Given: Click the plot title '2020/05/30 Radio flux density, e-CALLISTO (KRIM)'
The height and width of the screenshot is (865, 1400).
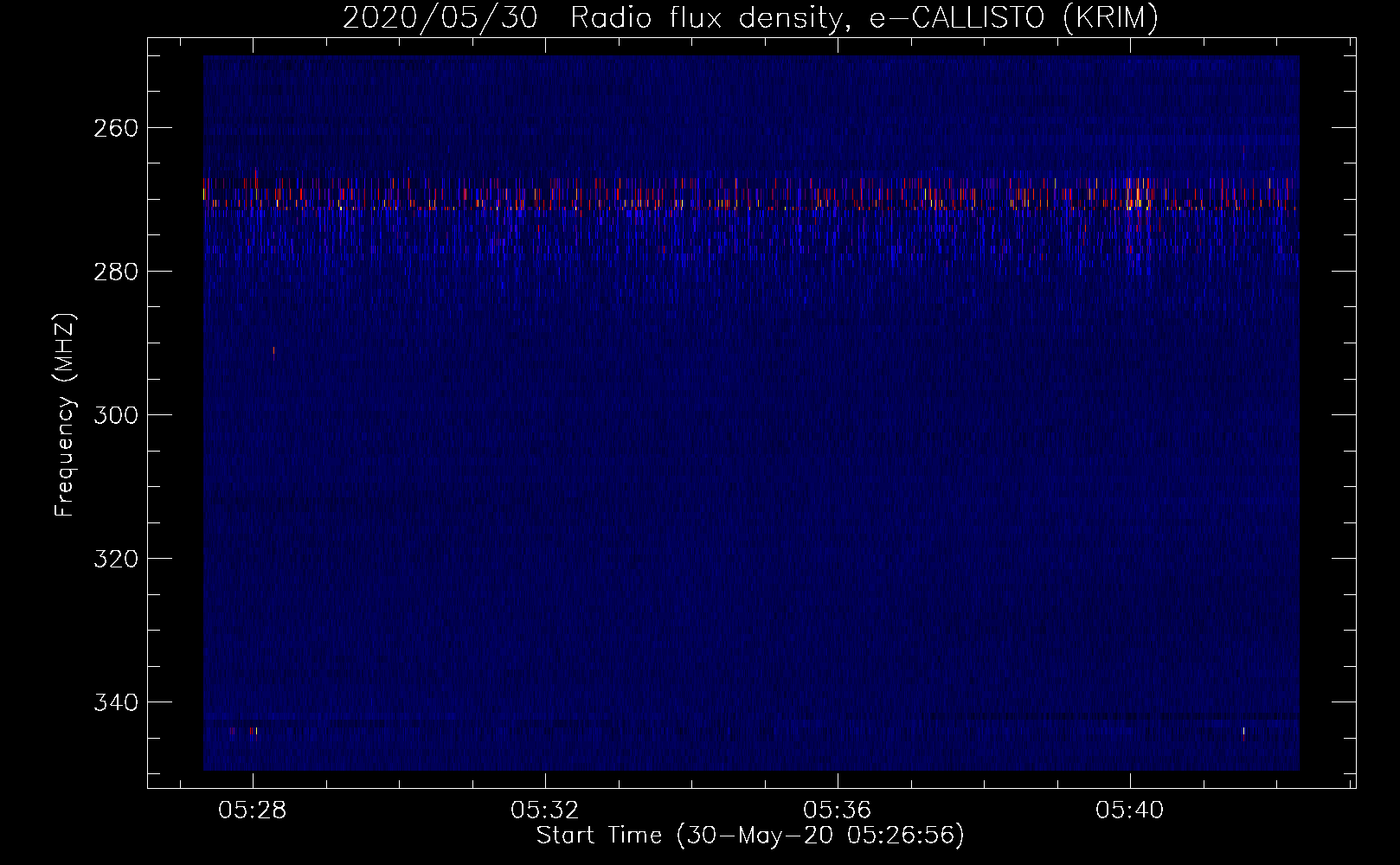Looking at the screenshot, I should coord(750,17).
